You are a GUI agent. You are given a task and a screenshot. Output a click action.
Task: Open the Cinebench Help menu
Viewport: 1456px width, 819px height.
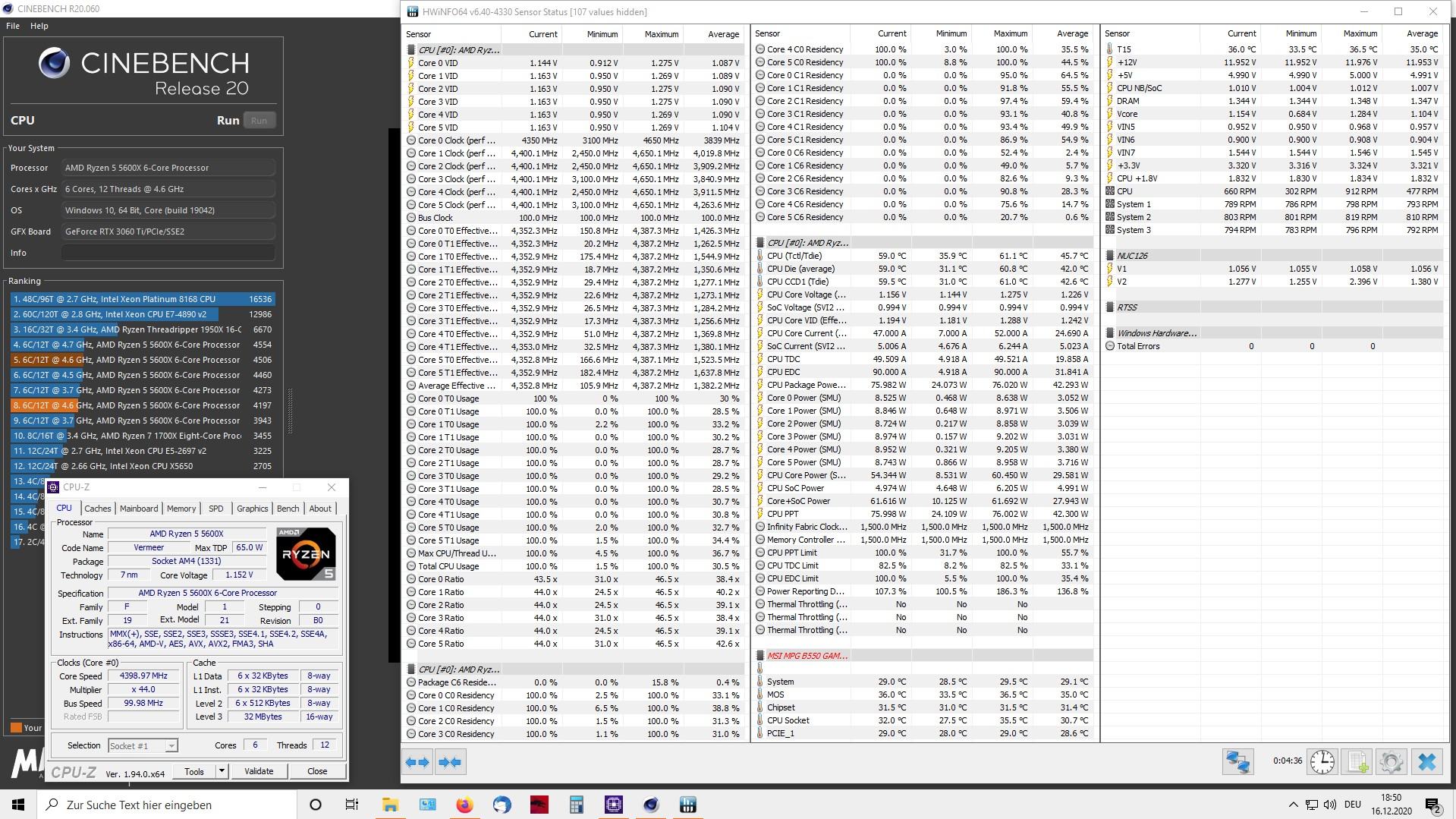pyautogui.click(x=39, y=26)
